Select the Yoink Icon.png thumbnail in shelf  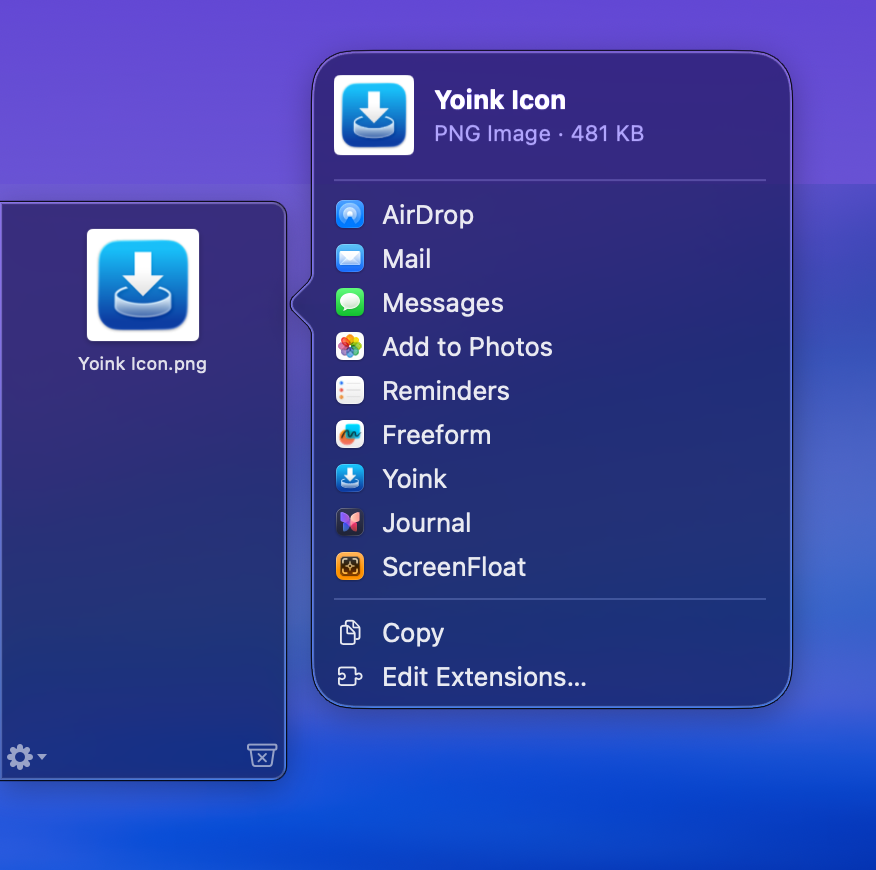tap(143, 285)
